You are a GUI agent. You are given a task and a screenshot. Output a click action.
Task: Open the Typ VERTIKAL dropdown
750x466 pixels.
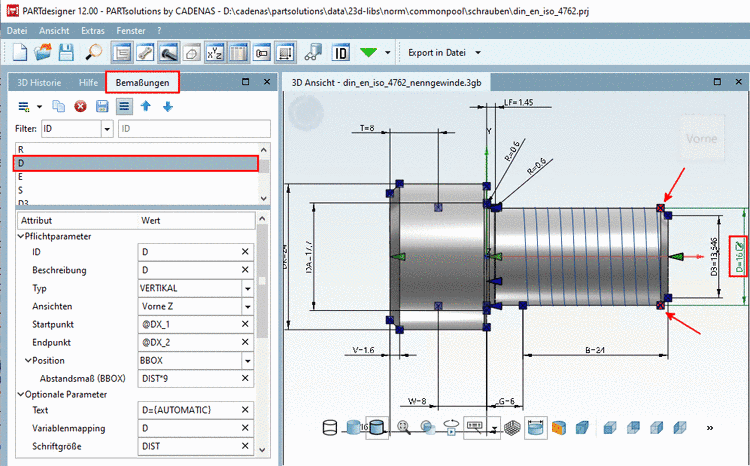pos(246,288)
